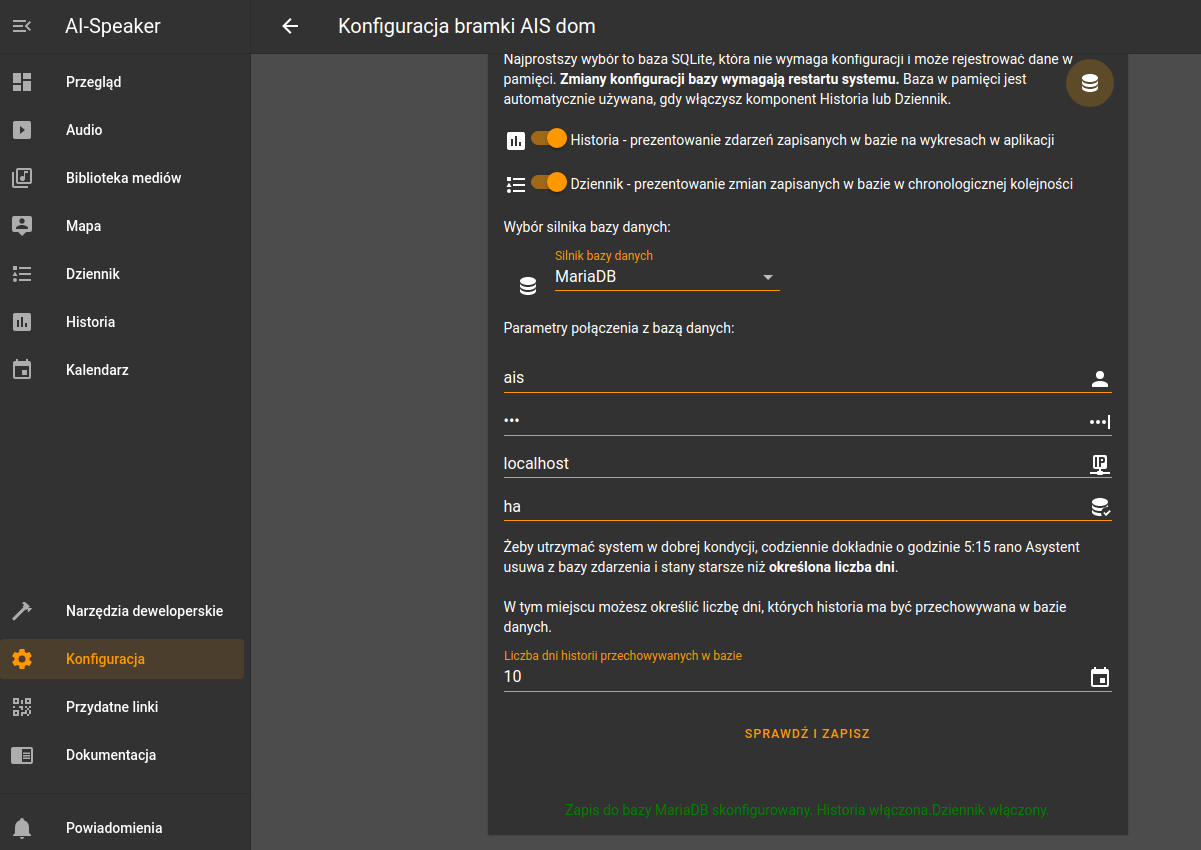Focus the history retention days field
This screenshot has height=850, width=1201.
[x=790, y=677]
